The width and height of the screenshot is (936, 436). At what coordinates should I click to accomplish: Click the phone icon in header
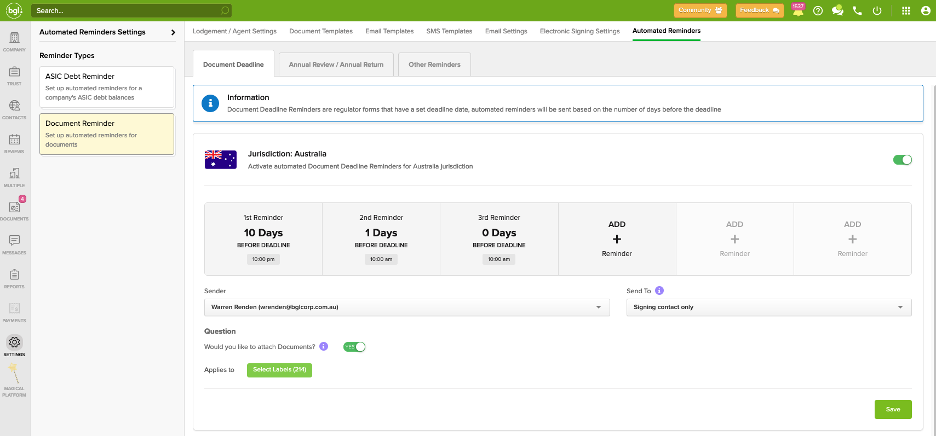click(x=857, y=11)
